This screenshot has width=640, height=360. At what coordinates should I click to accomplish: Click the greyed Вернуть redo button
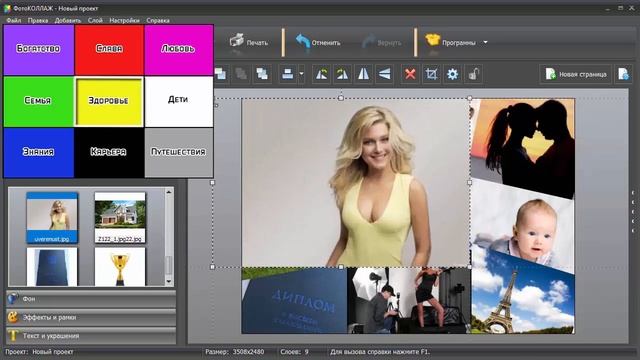[382, 42]
